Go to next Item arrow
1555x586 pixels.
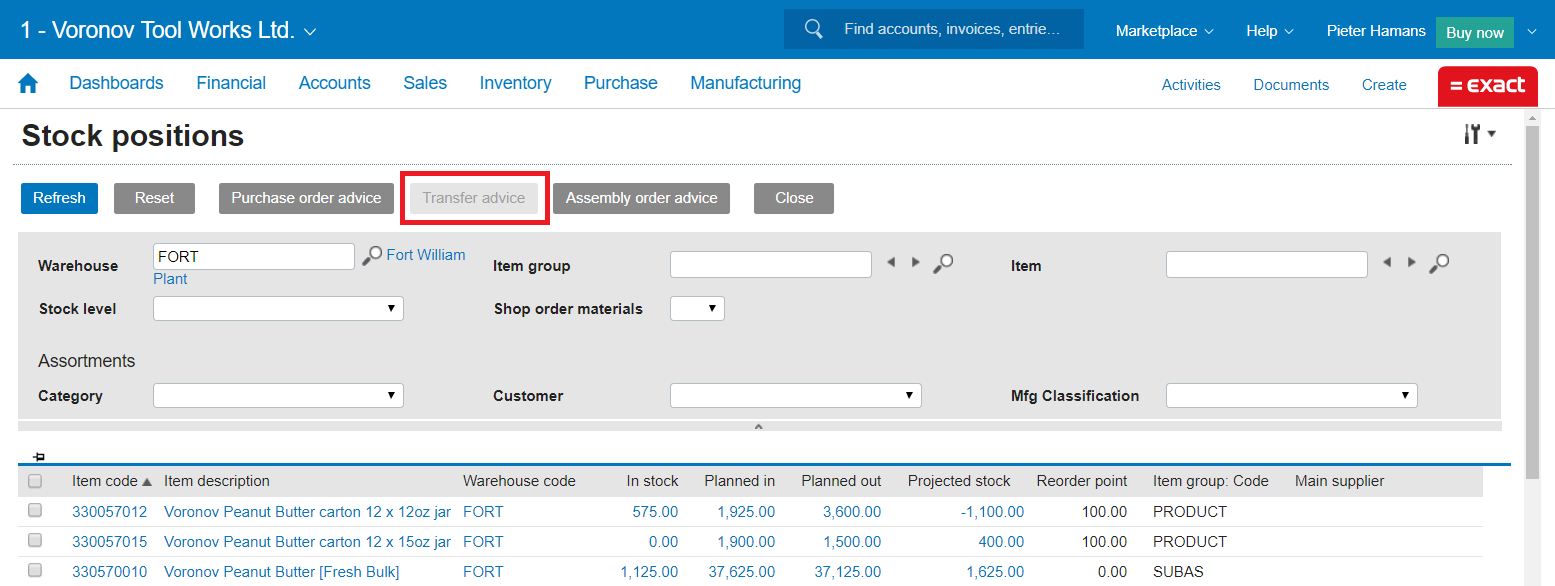[x=1412, y=263]
